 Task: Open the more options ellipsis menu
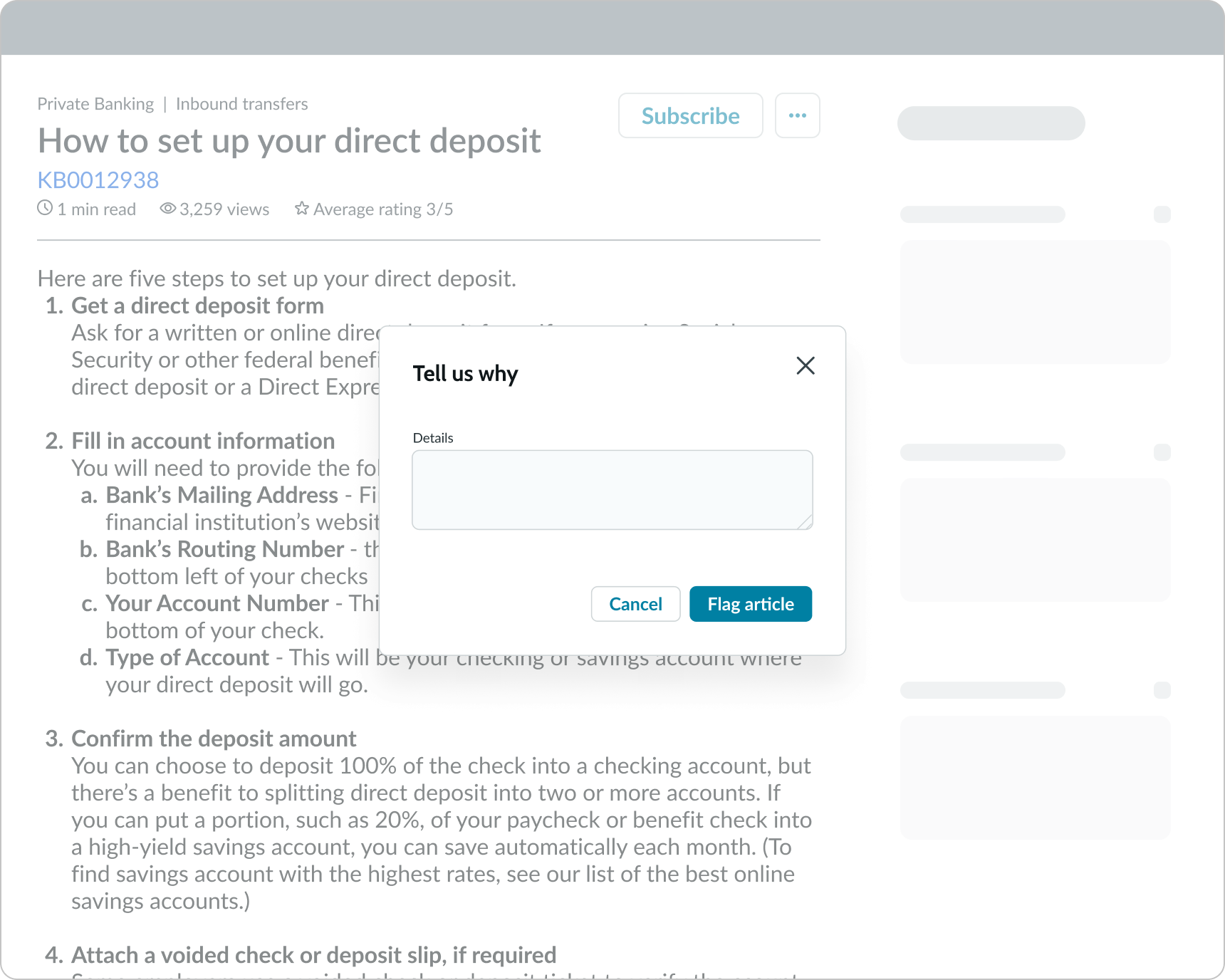click(x=797, y=115)
